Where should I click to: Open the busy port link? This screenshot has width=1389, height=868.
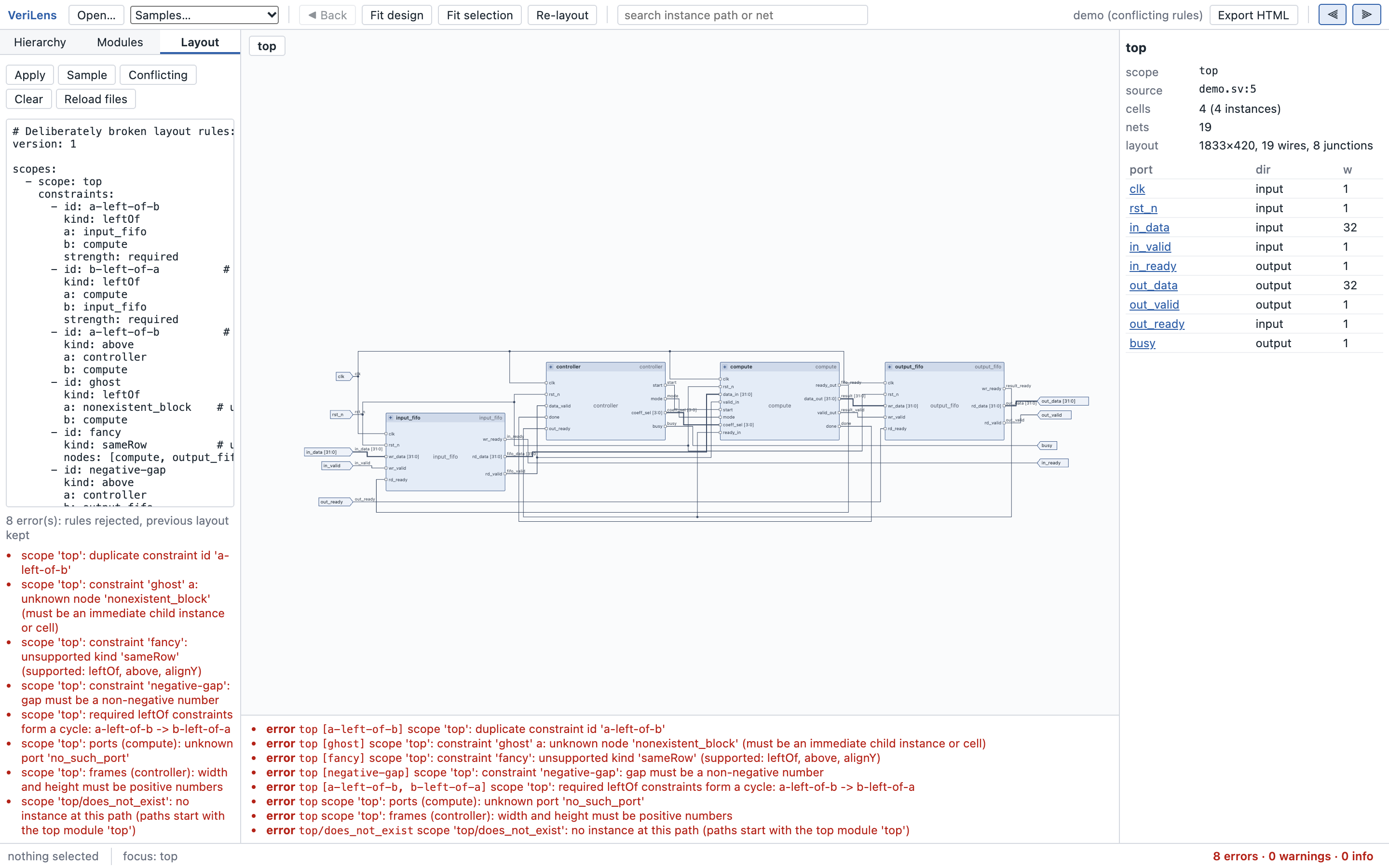[1142, 343]
